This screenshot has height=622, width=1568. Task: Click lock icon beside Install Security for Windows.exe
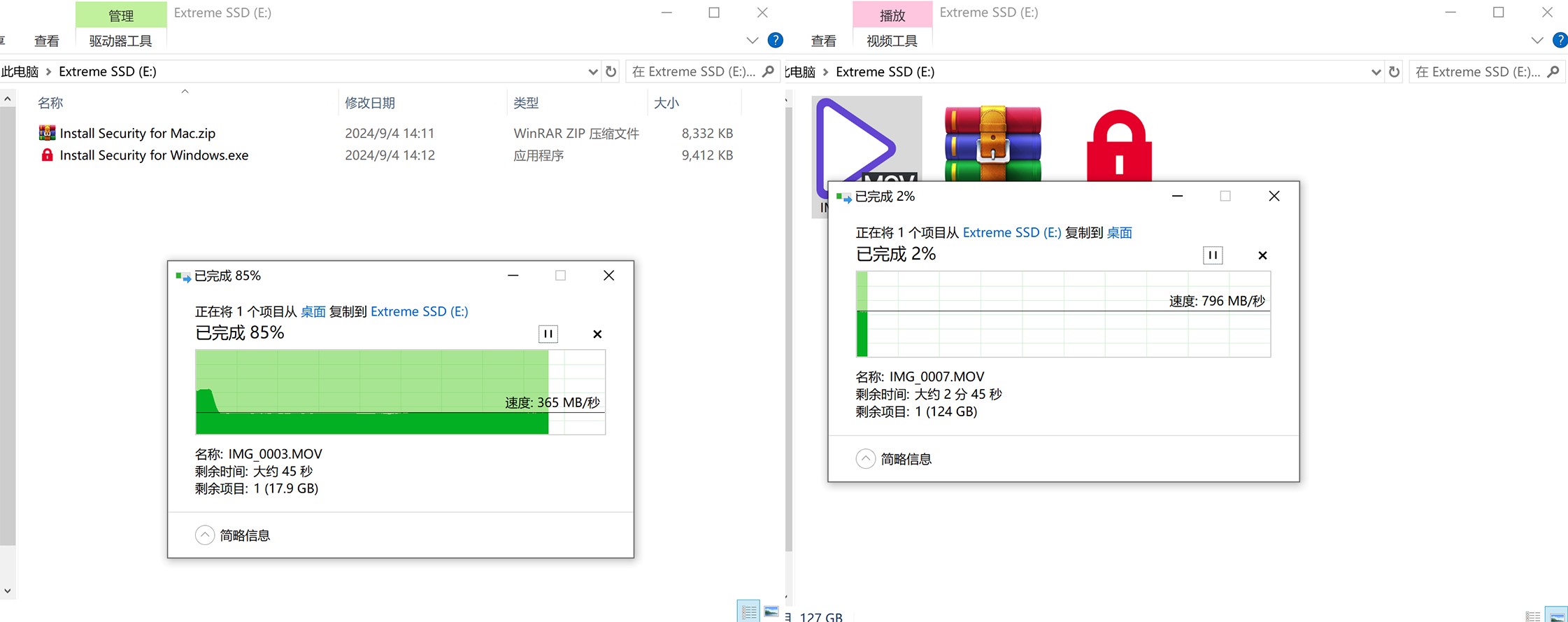point(47,155)
